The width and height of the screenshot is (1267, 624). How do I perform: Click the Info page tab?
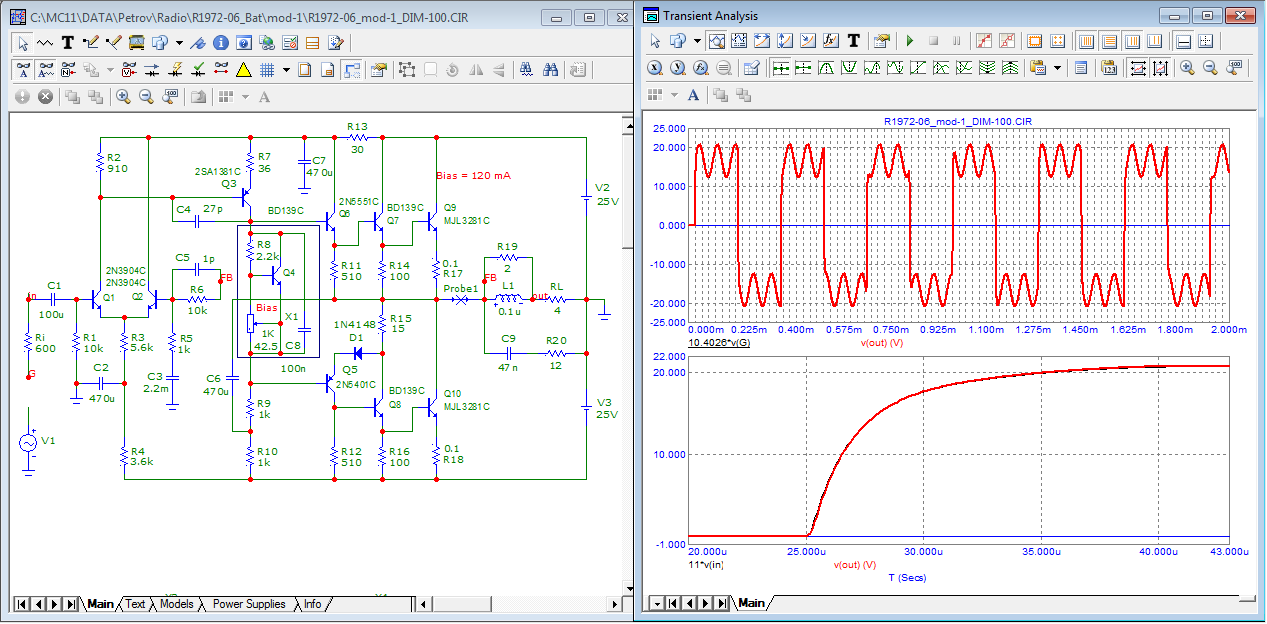(313, 604)
